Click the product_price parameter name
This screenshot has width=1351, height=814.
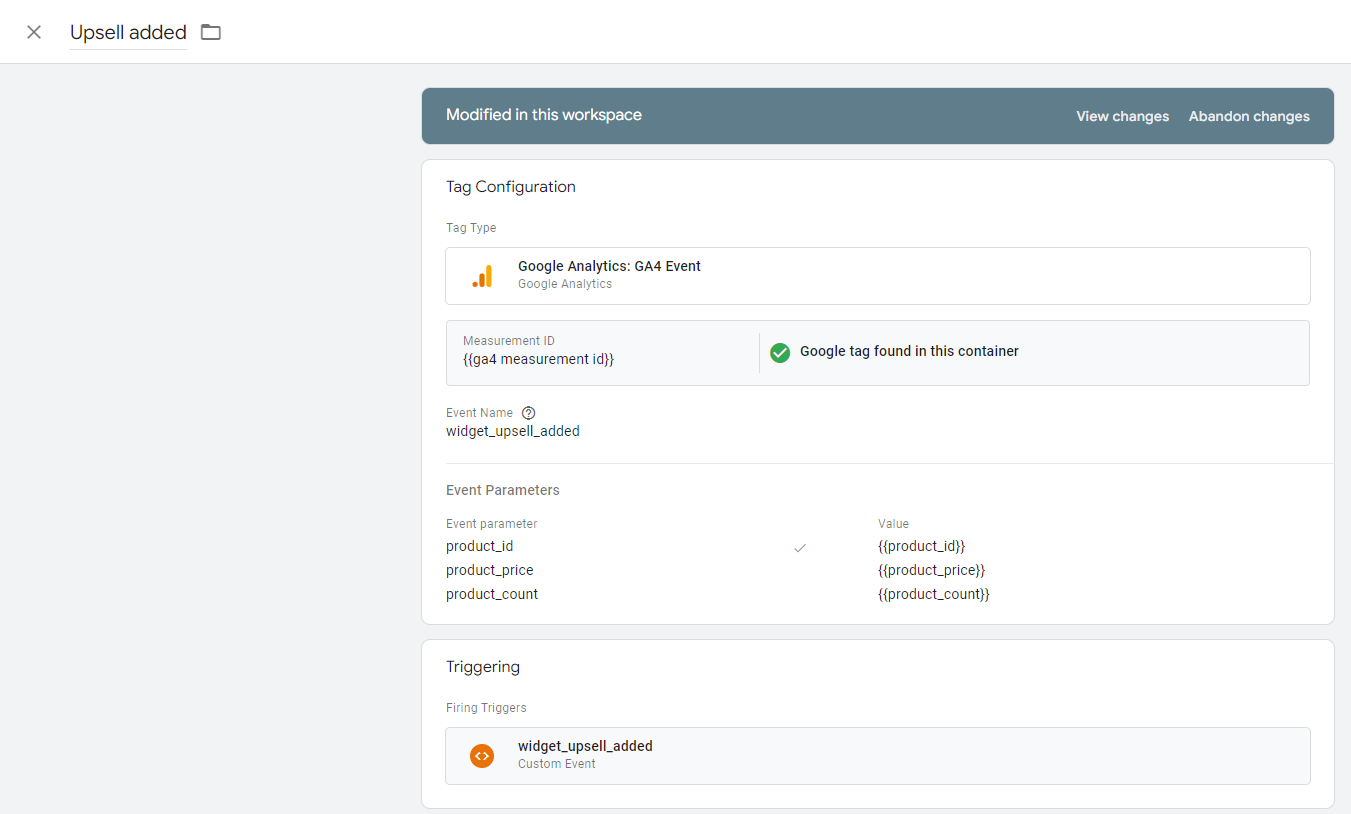pyautogui.click(x=489, y=570)
